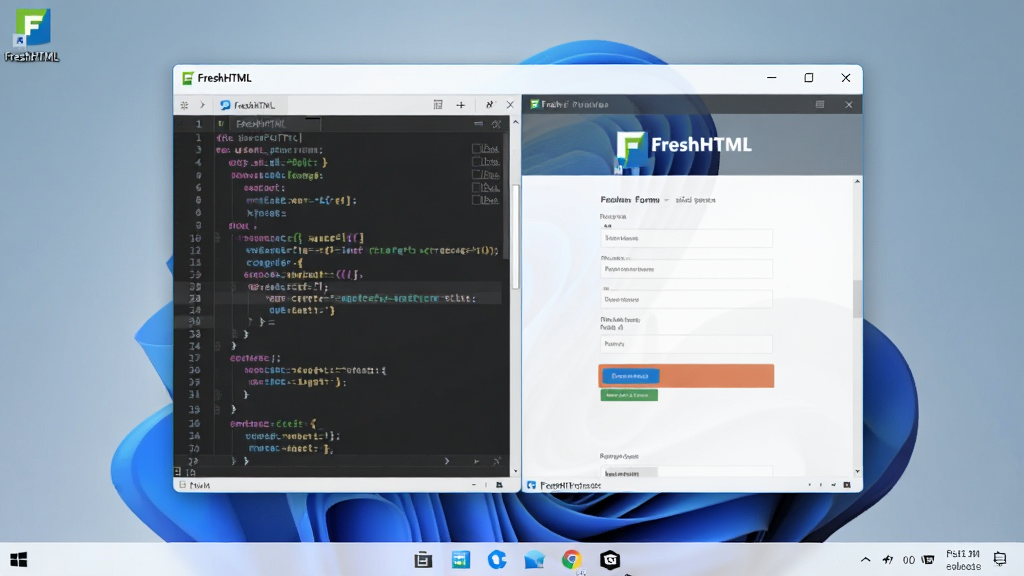Image resolution: width=1024 pixels, height=576 pixels.
Task: Click the large FreshHTML banner logo in preview
Action: (x=684, y=148)
